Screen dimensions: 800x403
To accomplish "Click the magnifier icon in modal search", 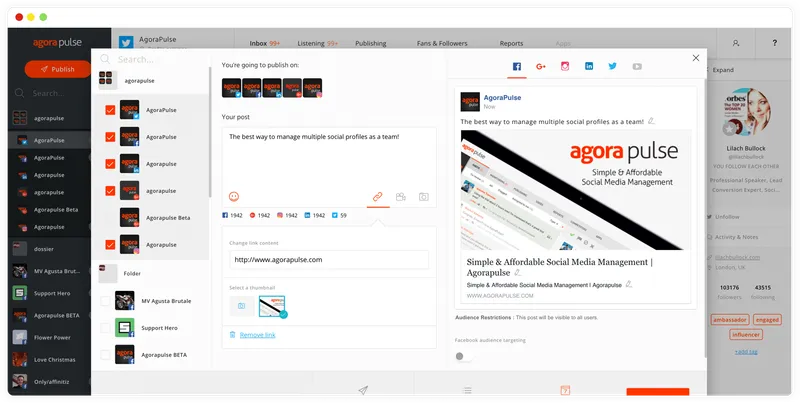I will [105, 59].
